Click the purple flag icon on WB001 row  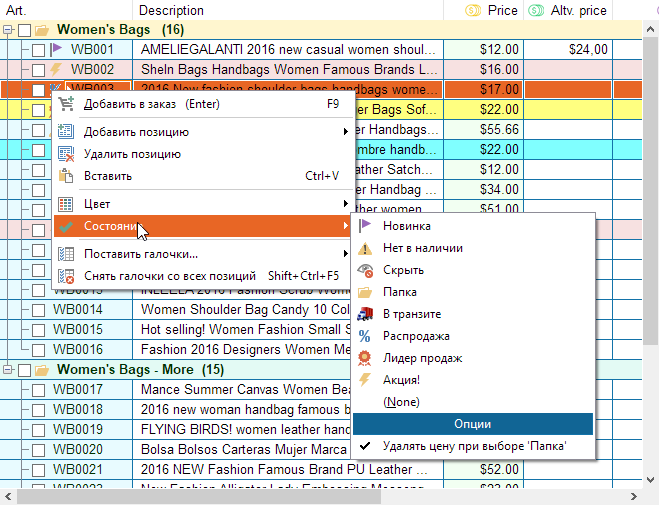(56, 49)
